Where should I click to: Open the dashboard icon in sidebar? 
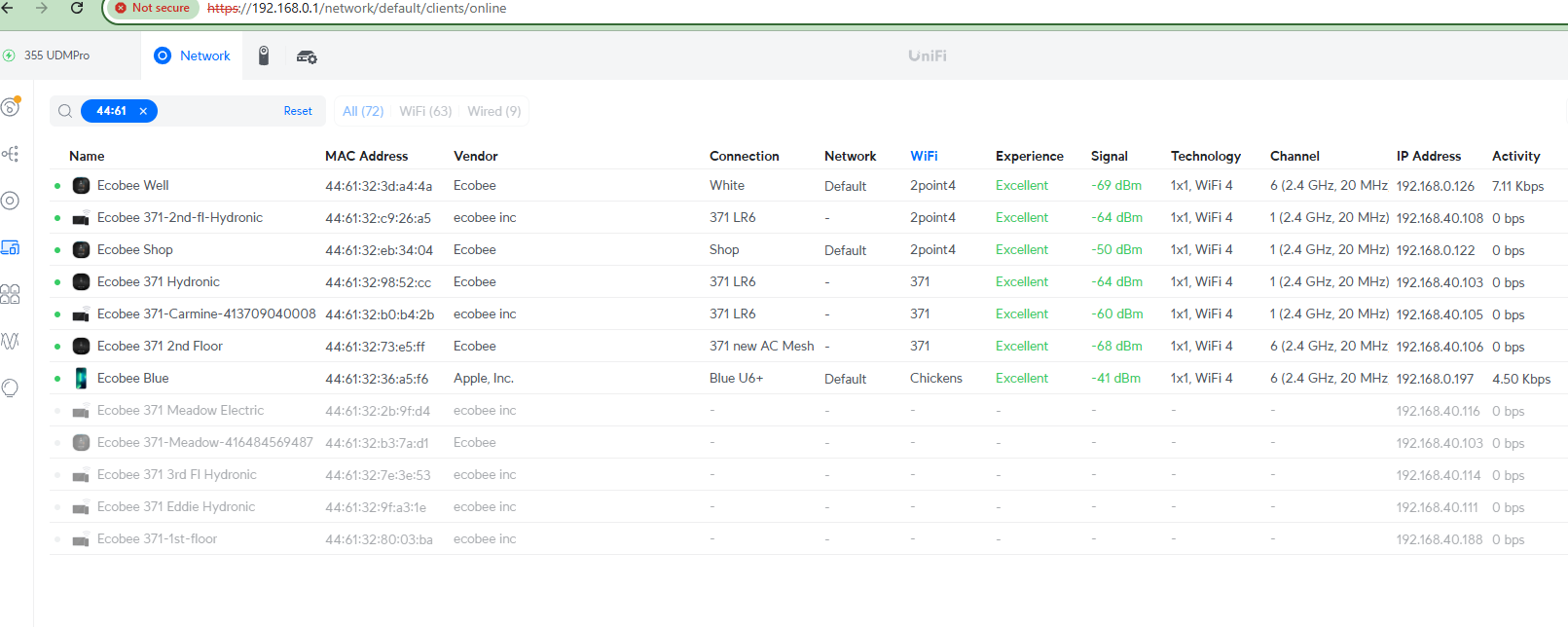[11, 106]
